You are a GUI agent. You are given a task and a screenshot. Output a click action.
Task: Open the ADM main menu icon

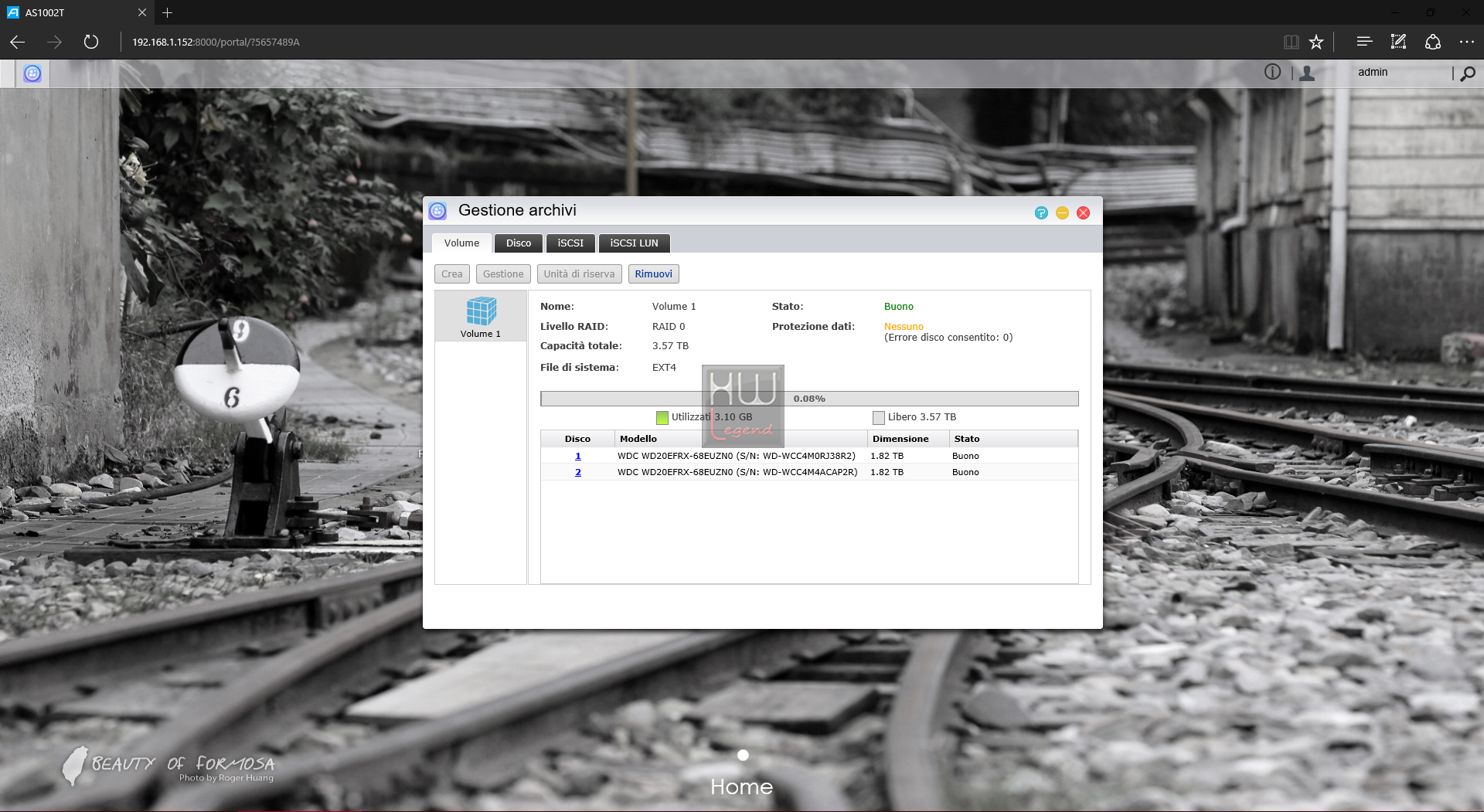pos(32,73)
